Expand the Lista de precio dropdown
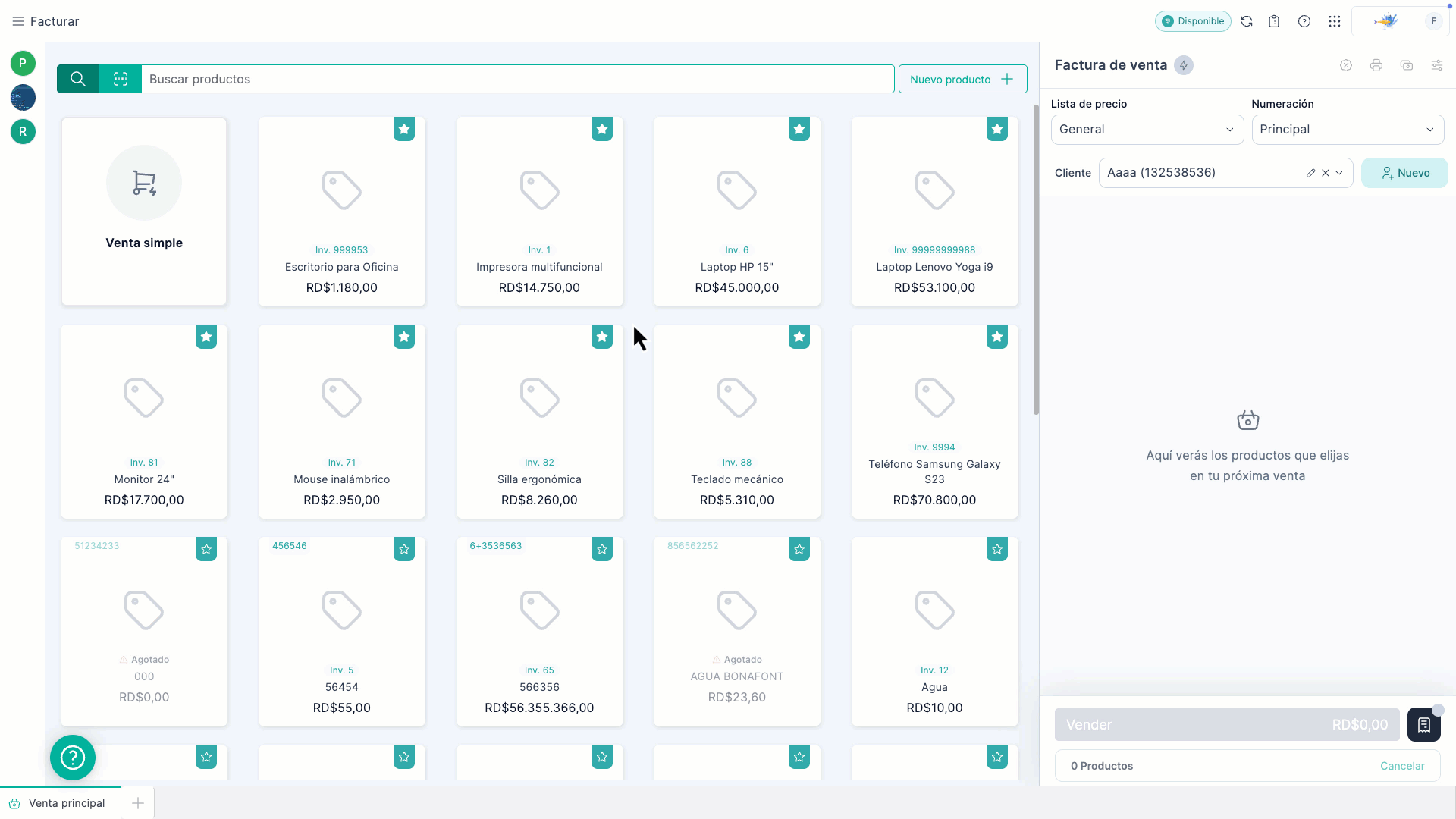Image resolution: width=1456 pixels, height=819 pixels. 1147,130
